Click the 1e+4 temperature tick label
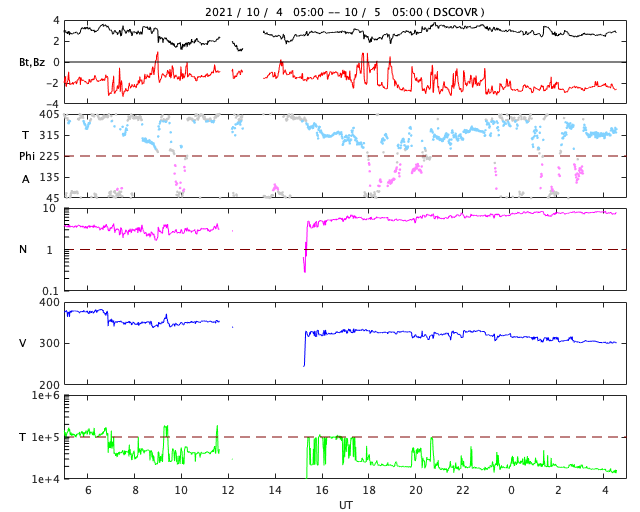This screenshot has height=512, width=640. 45,479
